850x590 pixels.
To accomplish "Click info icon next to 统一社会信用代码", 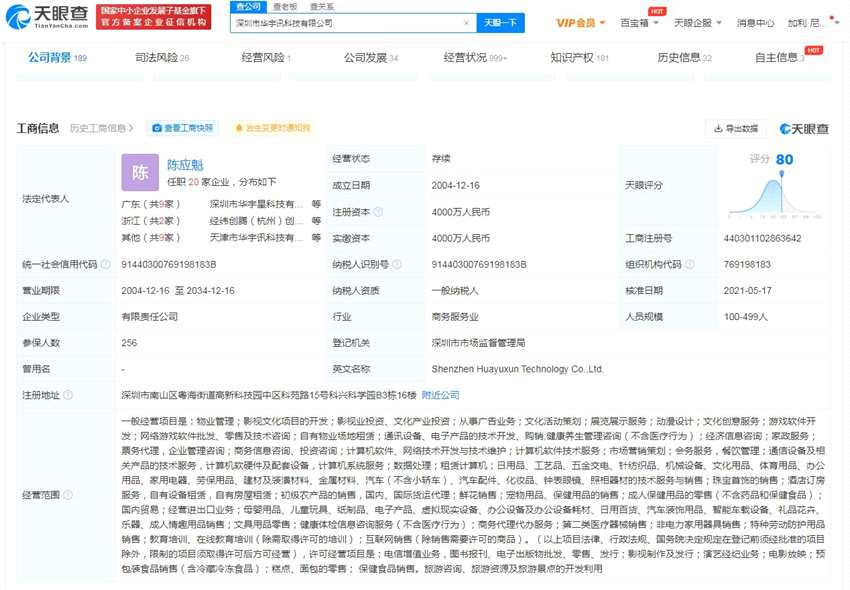I will click(x=106, y=265).
